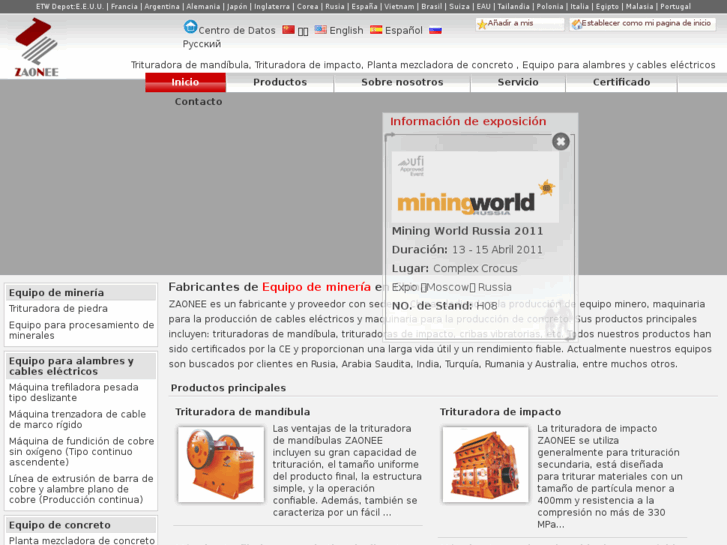
Task: Click the Mining World Russia 2011 title
Action: 467,231
